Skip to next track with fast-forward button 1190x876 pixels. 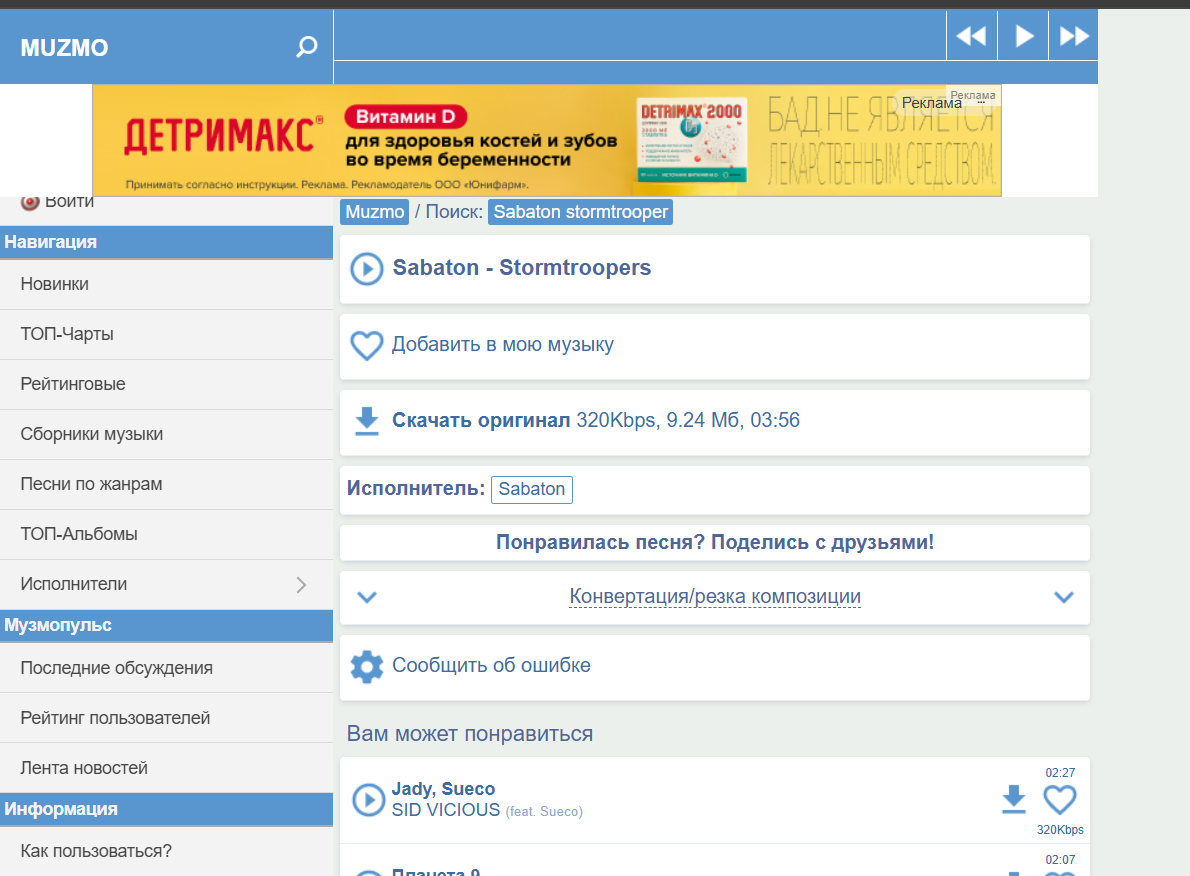(1074, 36)
